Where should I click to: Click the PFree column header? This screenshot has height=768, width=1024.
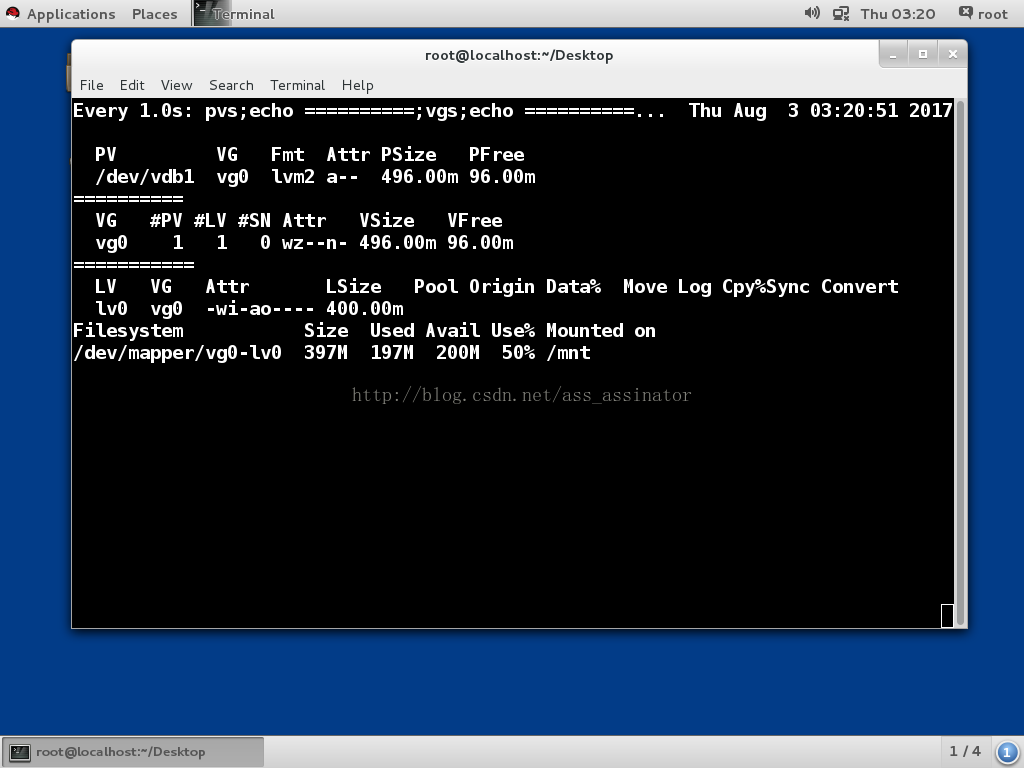[496, 155]
